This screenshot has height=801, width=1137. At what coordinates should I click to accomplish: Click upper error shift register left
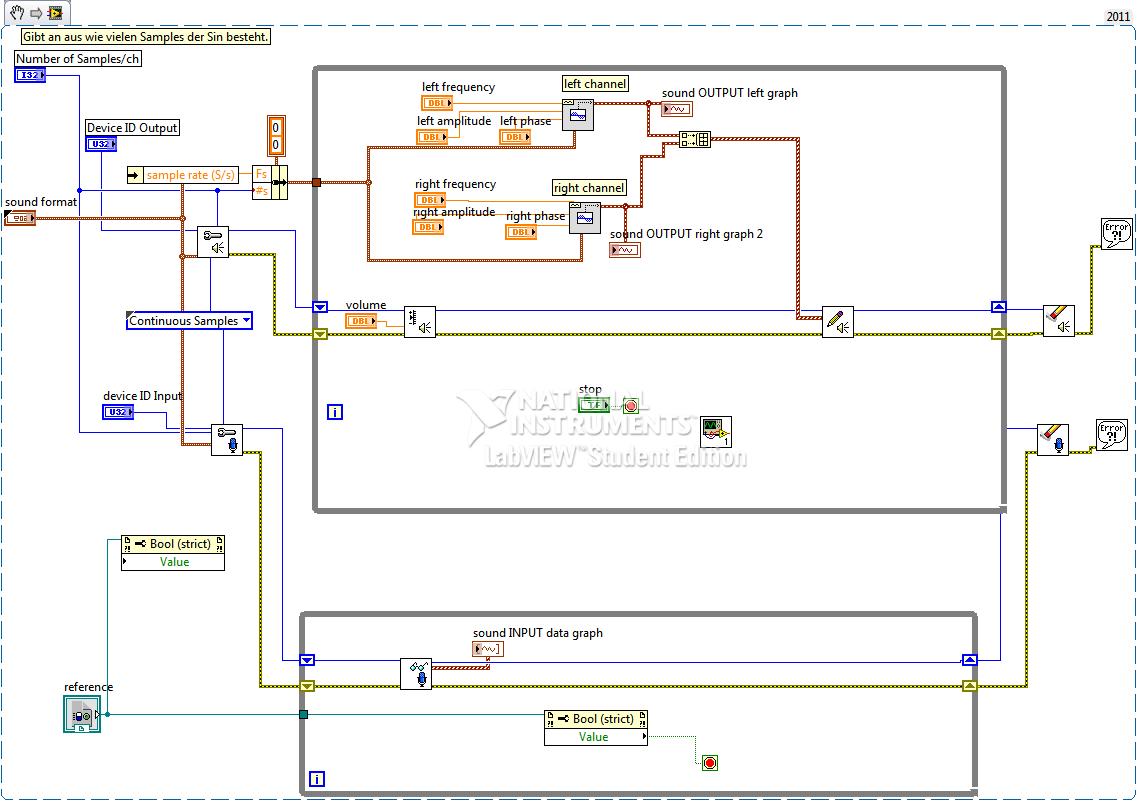(320, 334)
